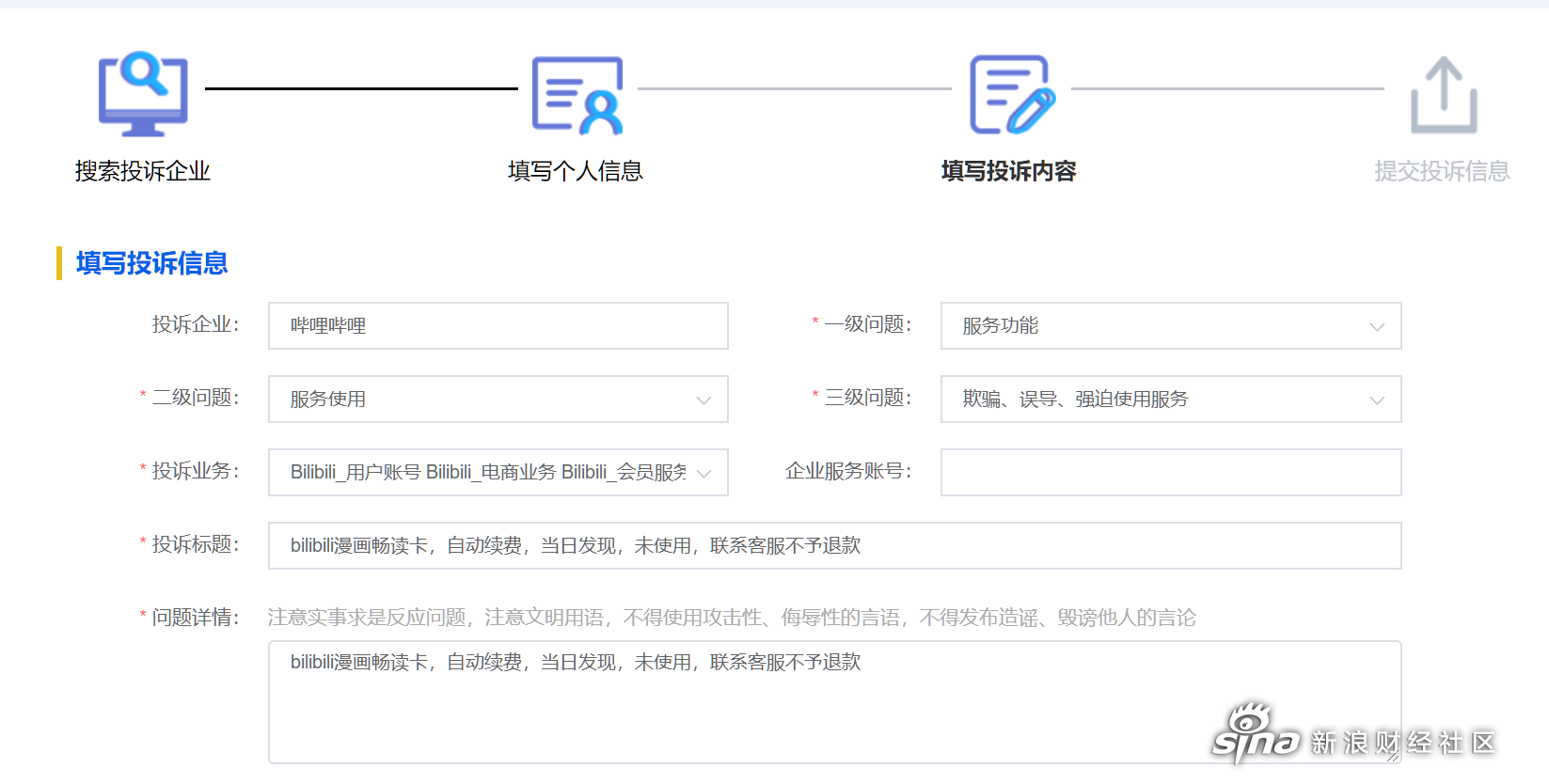Open the 投诉业务 multi-select dropdown
This screenshot has width=1549, height=784.
pos(498,472)
